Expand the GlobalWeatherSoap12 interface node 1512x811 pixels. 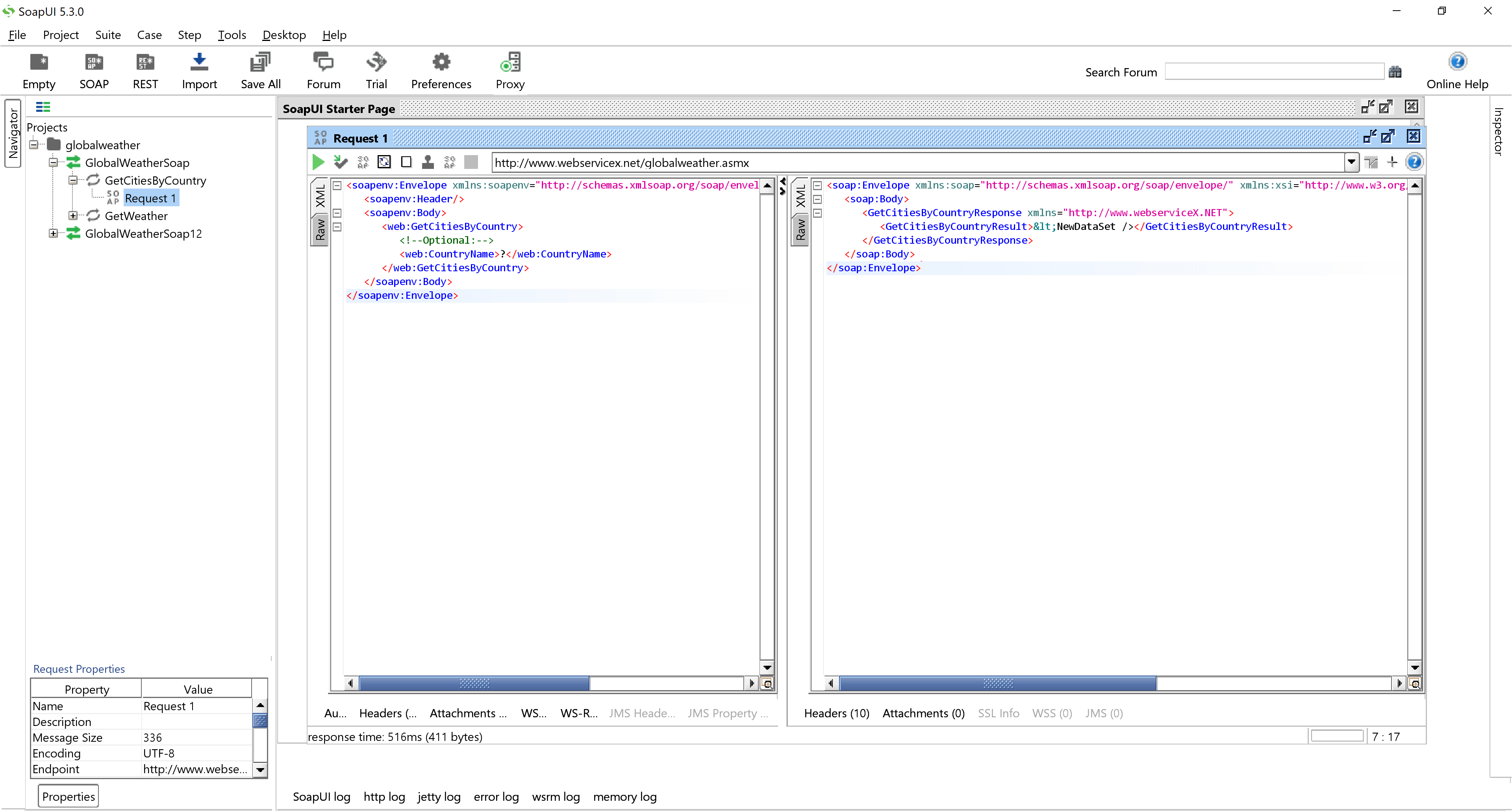point(54,233)
